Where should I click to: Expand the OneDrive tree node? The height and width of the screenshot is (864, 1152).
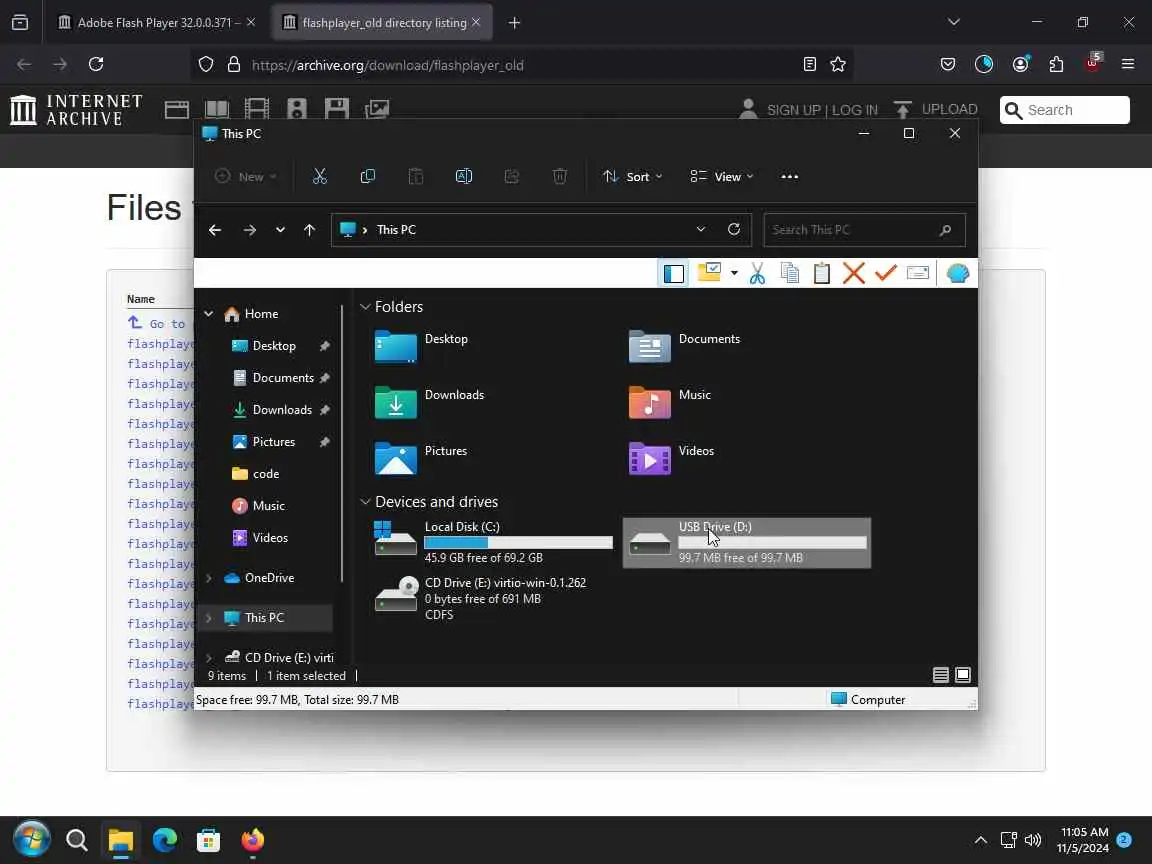[209, 578]
